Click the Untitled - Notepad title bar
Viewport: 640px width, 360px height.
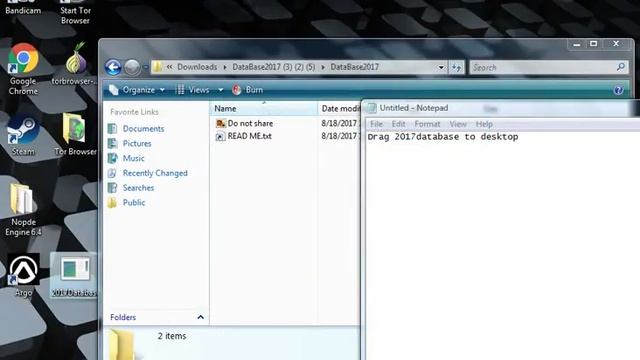coord(500,108)
